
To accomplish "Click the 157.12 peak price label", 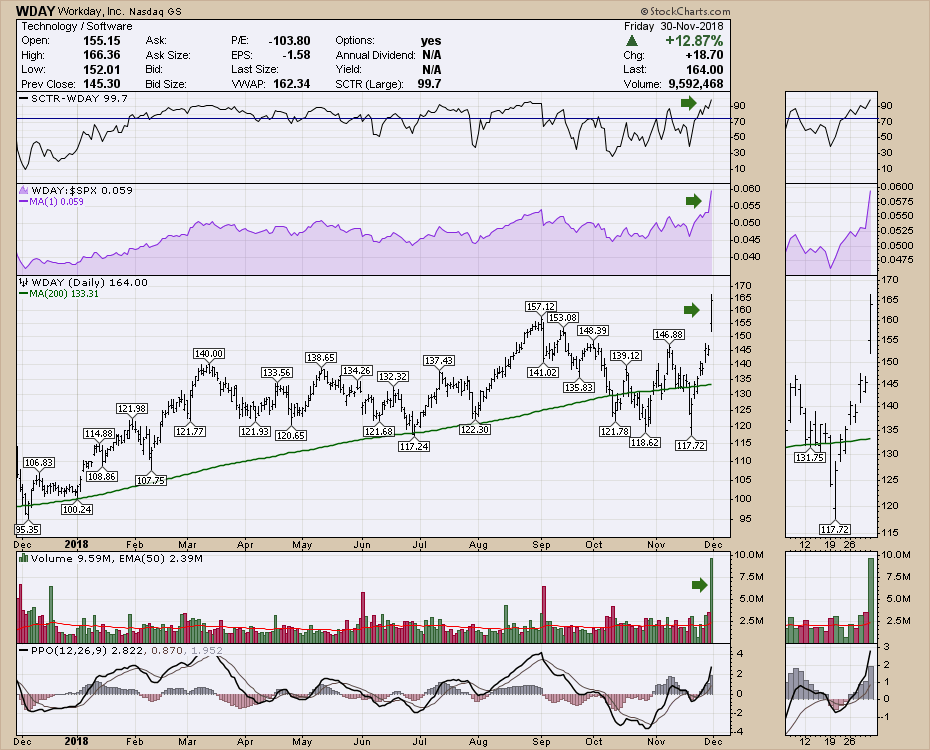I will click(540, 307).
